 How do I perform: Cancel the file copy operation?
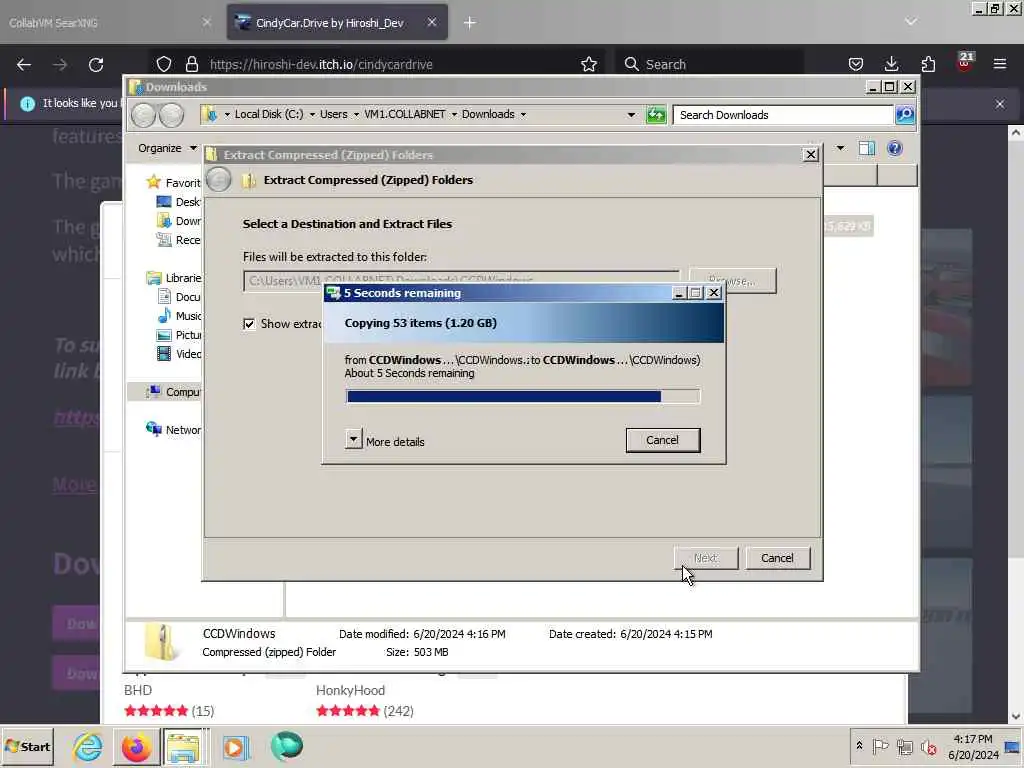[662, 440]
